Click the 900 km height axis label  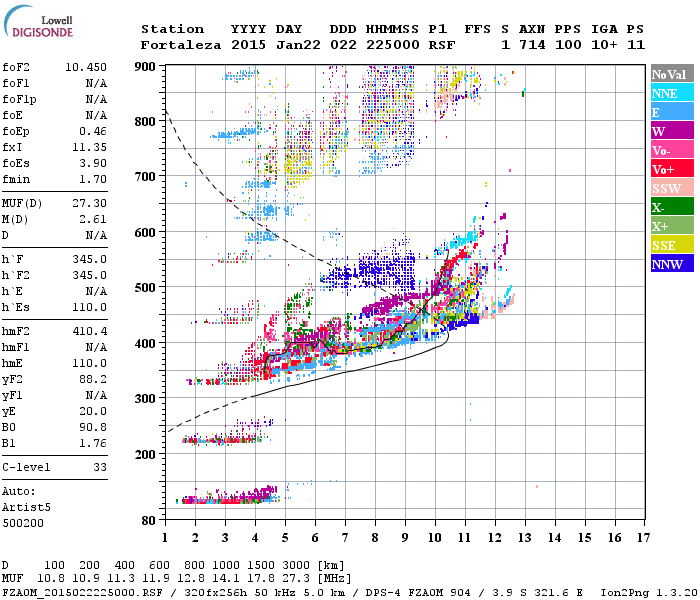pos(145,67)
